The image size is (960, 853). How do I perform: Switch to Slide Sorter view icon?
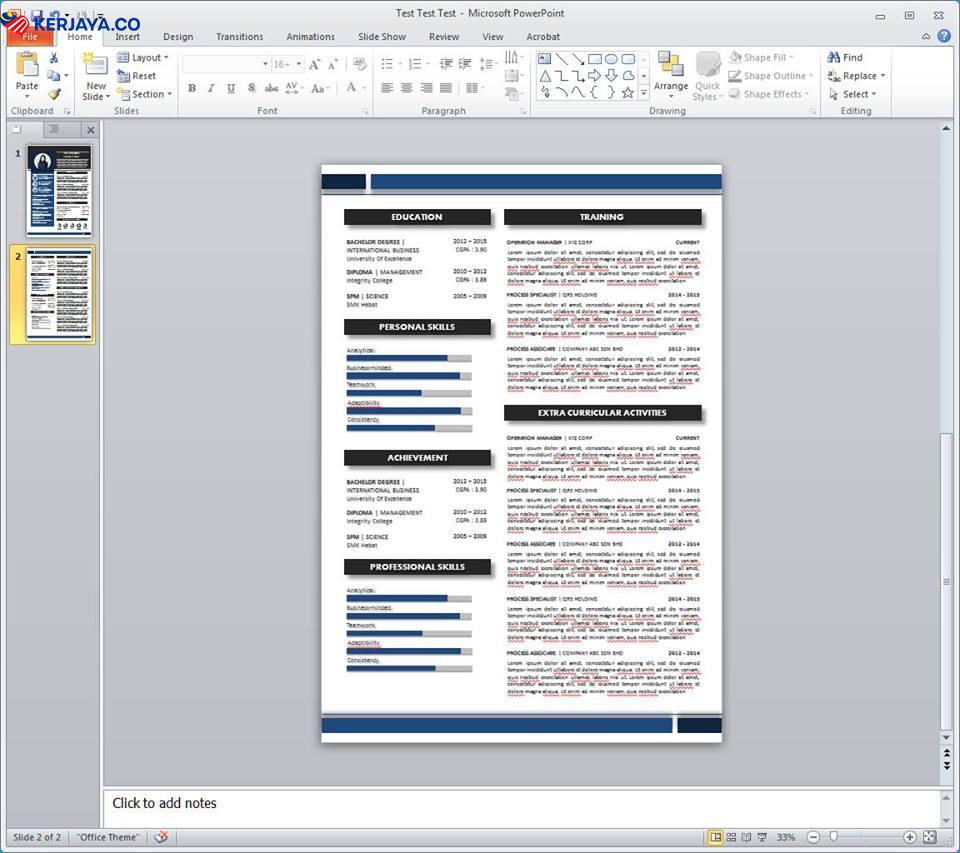tap(731, 837)
